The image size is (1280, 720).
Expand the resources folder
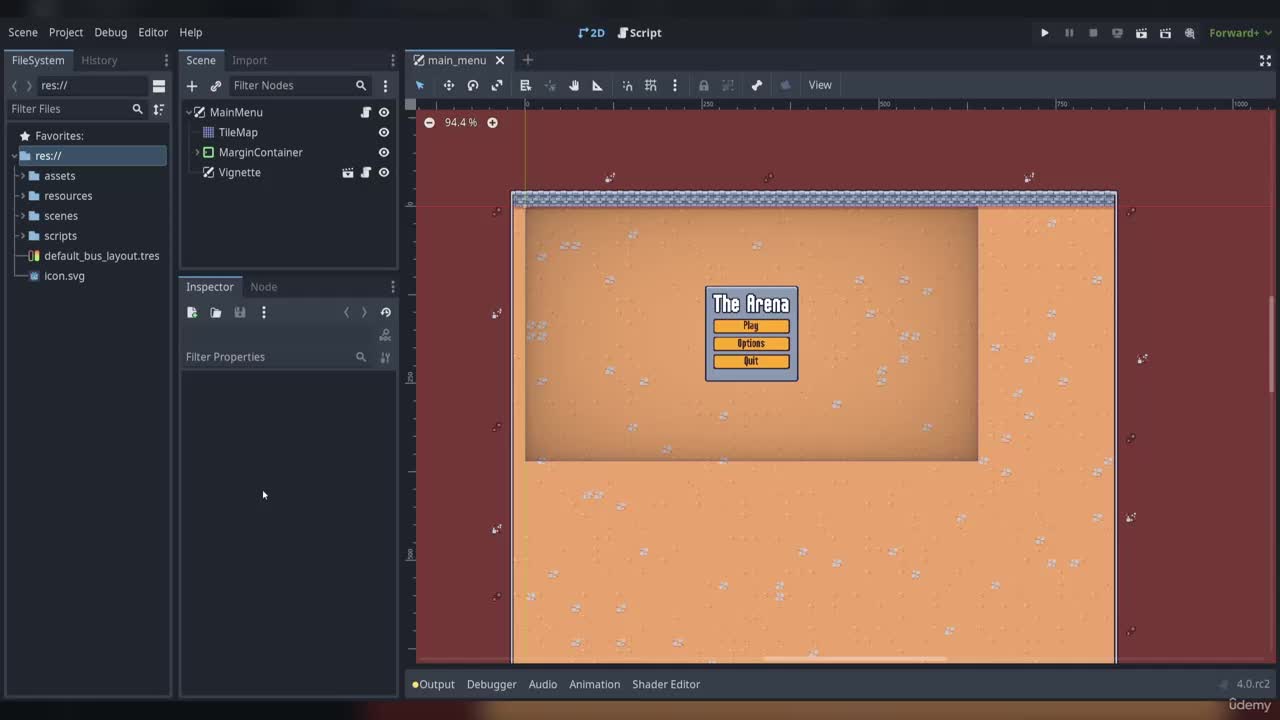pyautogui.click(x=22, y=196)
